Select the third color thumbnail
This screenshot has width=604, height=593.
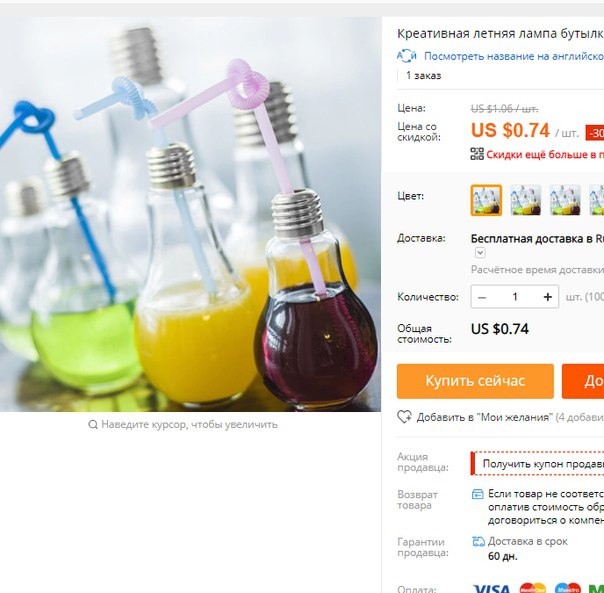point(565,200)
